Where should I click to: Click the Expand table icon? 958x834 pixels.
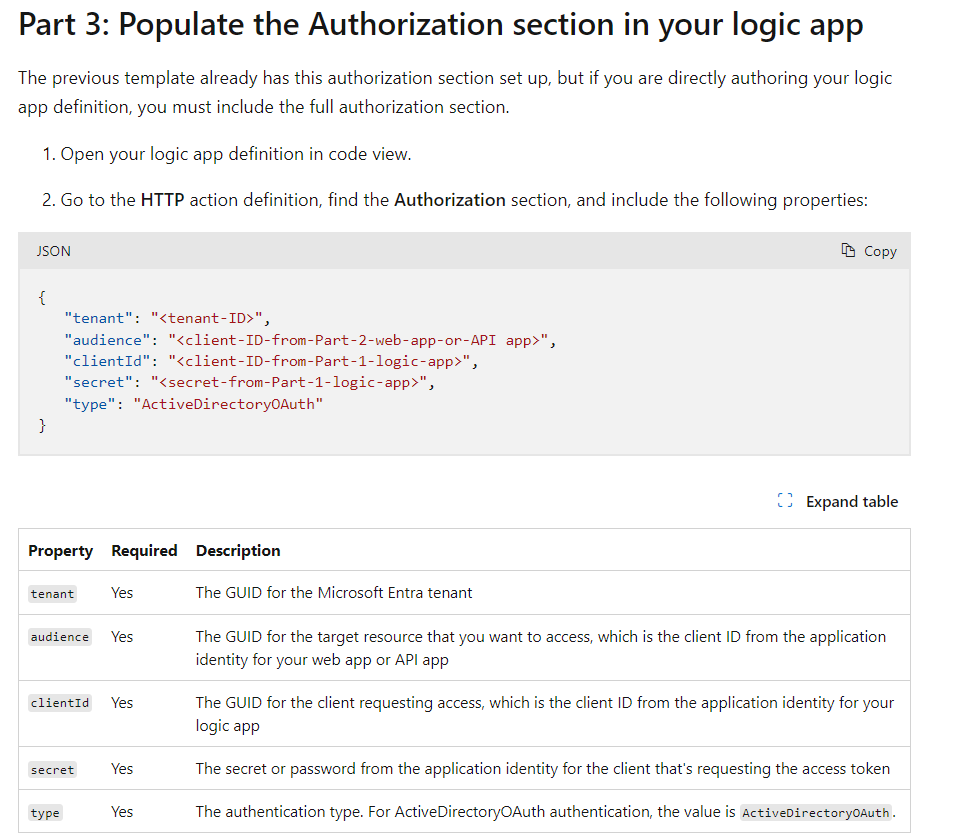coord(784,501)
